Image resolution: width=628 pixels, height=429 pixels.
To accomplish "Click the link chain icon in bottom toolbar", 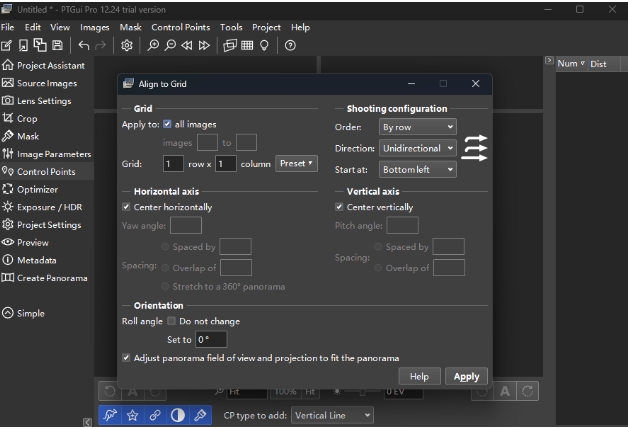I will click(155, 415).
